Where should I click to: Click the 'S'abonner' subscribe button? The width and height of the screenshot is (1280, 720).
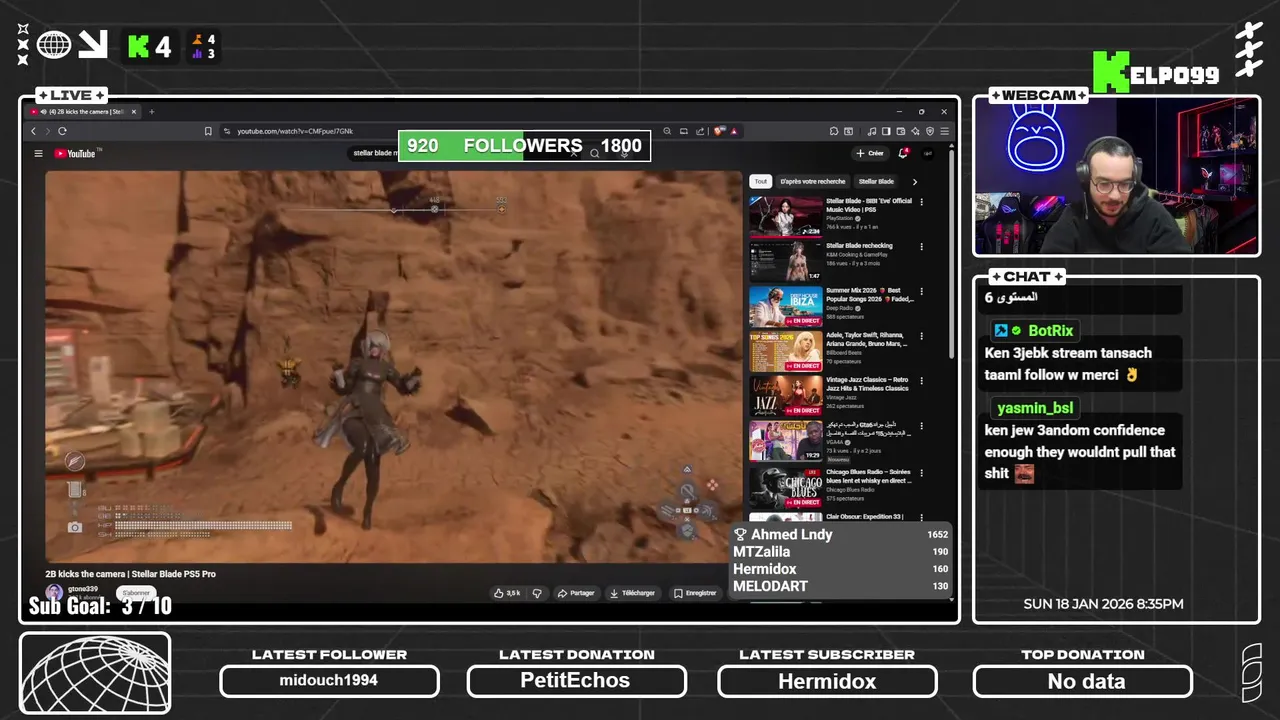pyautogui.click(x=136, y=593)
